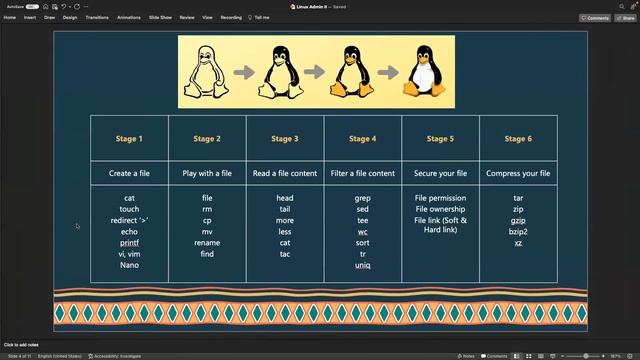
Task: Click the Tell me lightbulb search
Action: coord(259,18)
